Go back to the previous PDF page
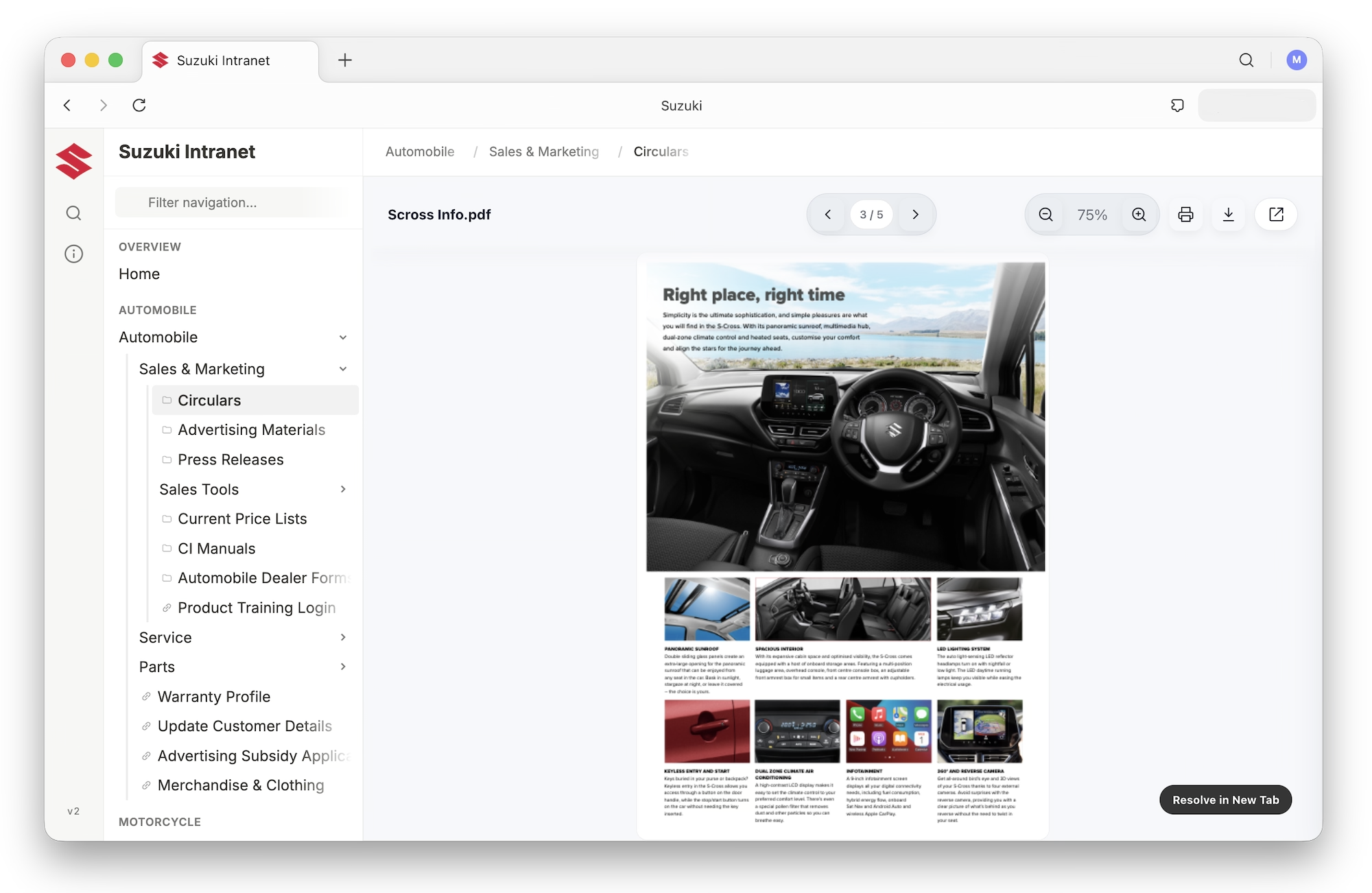 coord(827,214)
